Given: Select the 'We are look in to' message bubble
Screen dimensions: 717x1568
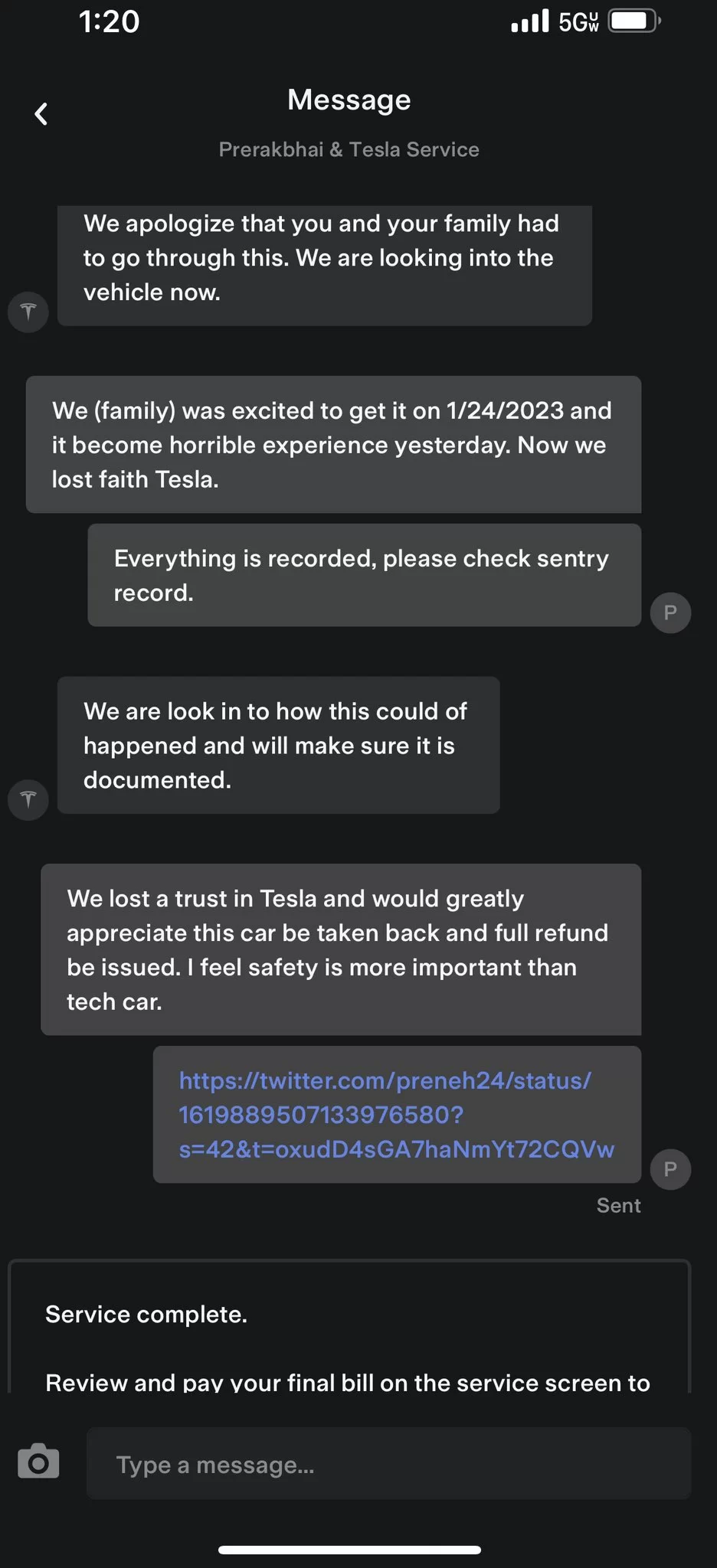Looking at the screenshot, I should pyautogui.click(x=279, y=745).
